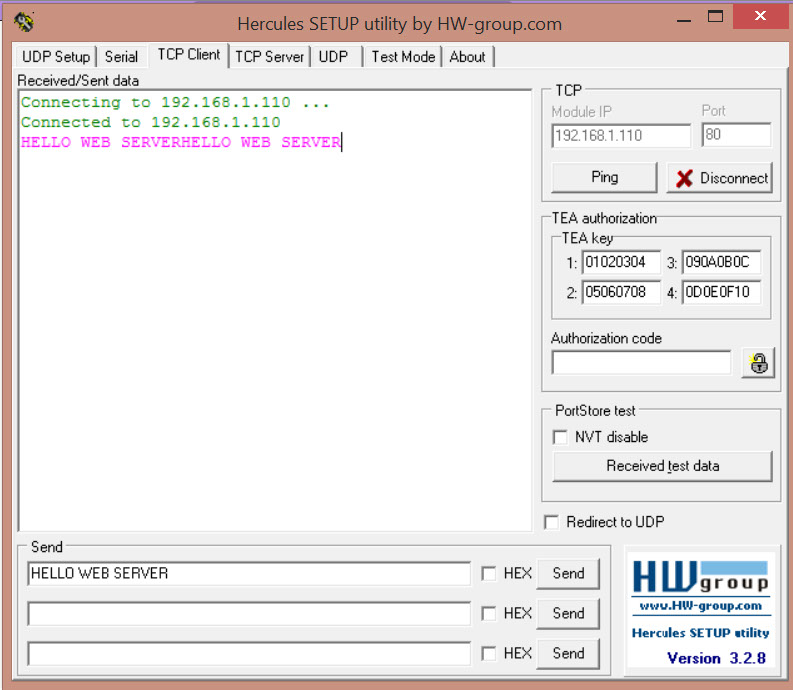Click the 'Hercules SETUP utility' text beneath logo

[700, 633]
